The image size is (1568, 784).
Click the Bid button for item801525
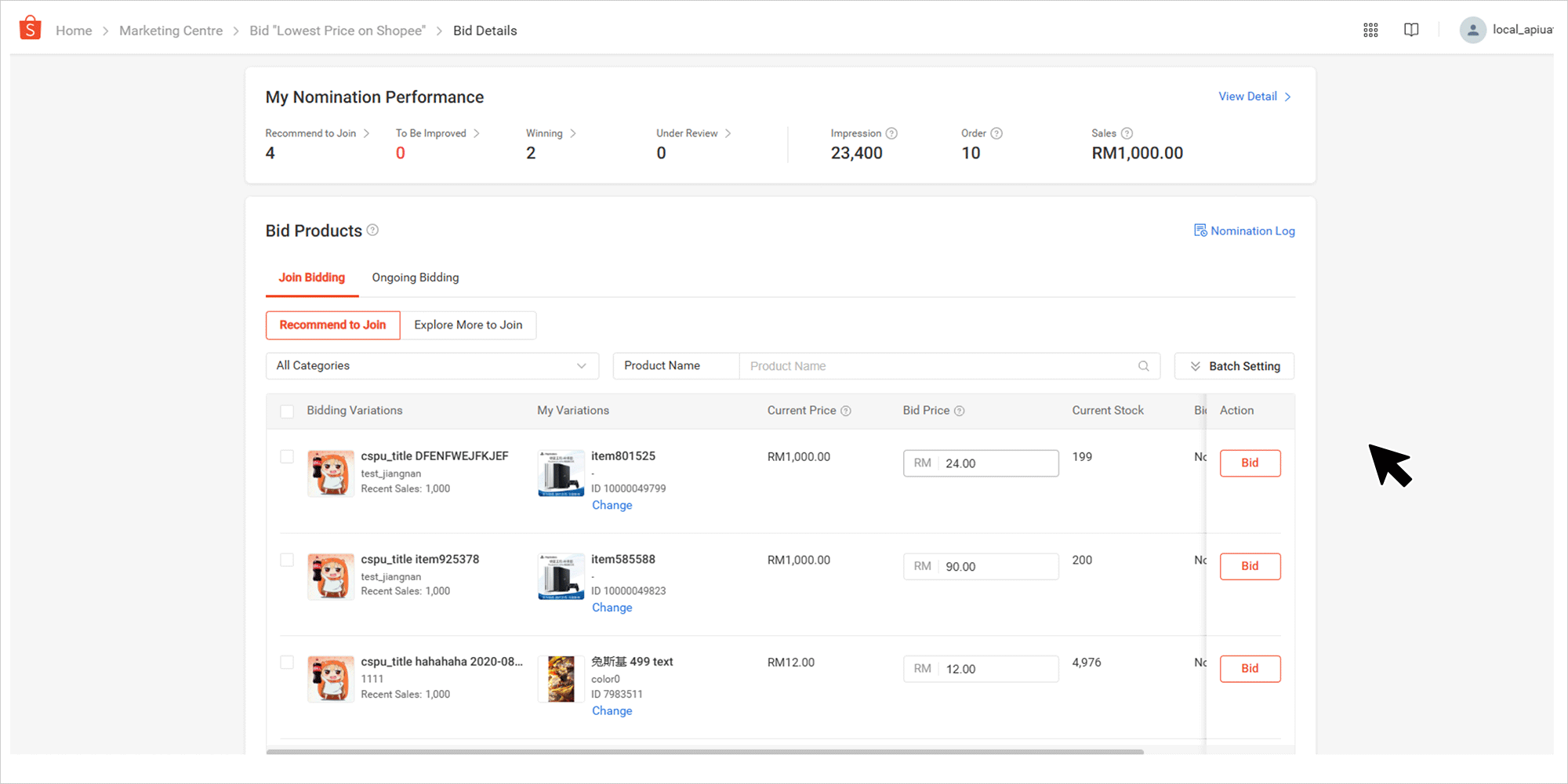point(1250,463)
